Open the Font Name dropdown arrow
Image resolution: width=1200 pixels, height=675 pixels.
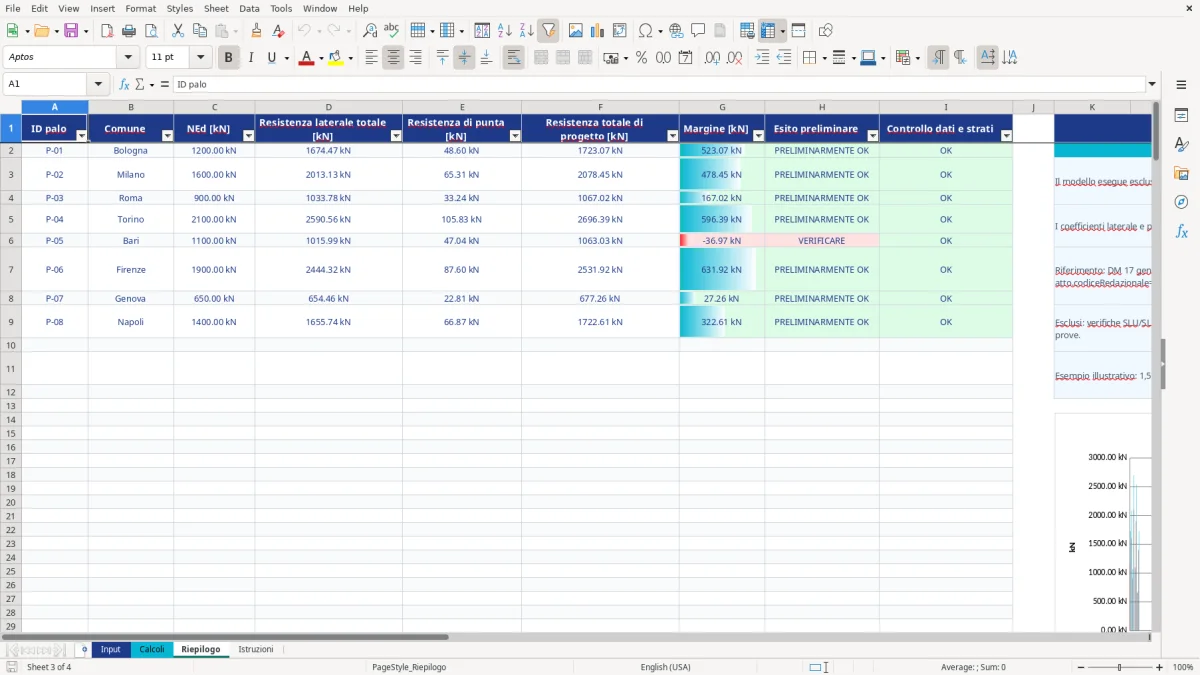point(127,58)
